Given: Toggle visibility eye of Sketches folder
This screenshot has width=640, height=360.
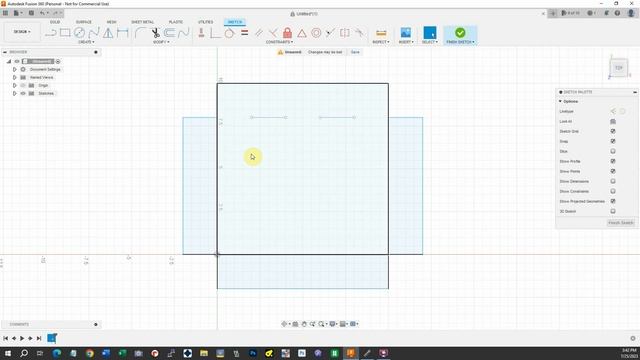Looking at the screenshot, I should (23, 93).
